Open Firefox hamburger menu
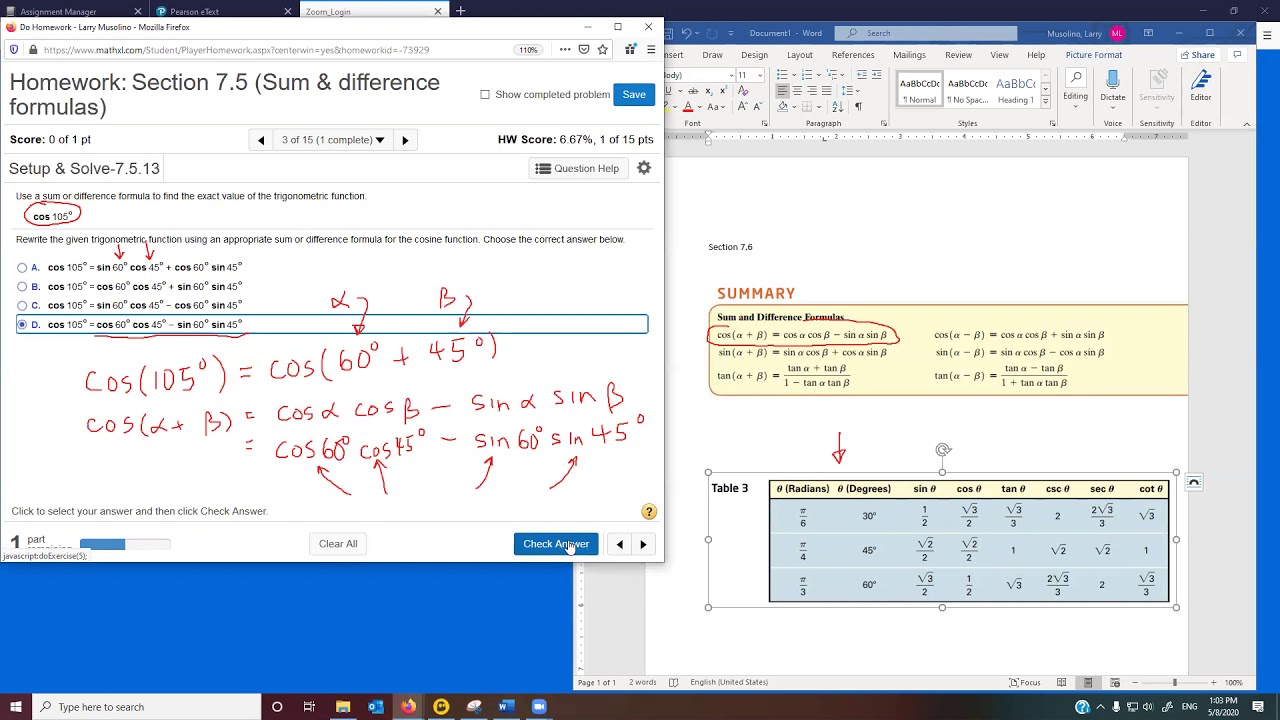The width and height of the screenshot is (1280, 720). (651, 50)
